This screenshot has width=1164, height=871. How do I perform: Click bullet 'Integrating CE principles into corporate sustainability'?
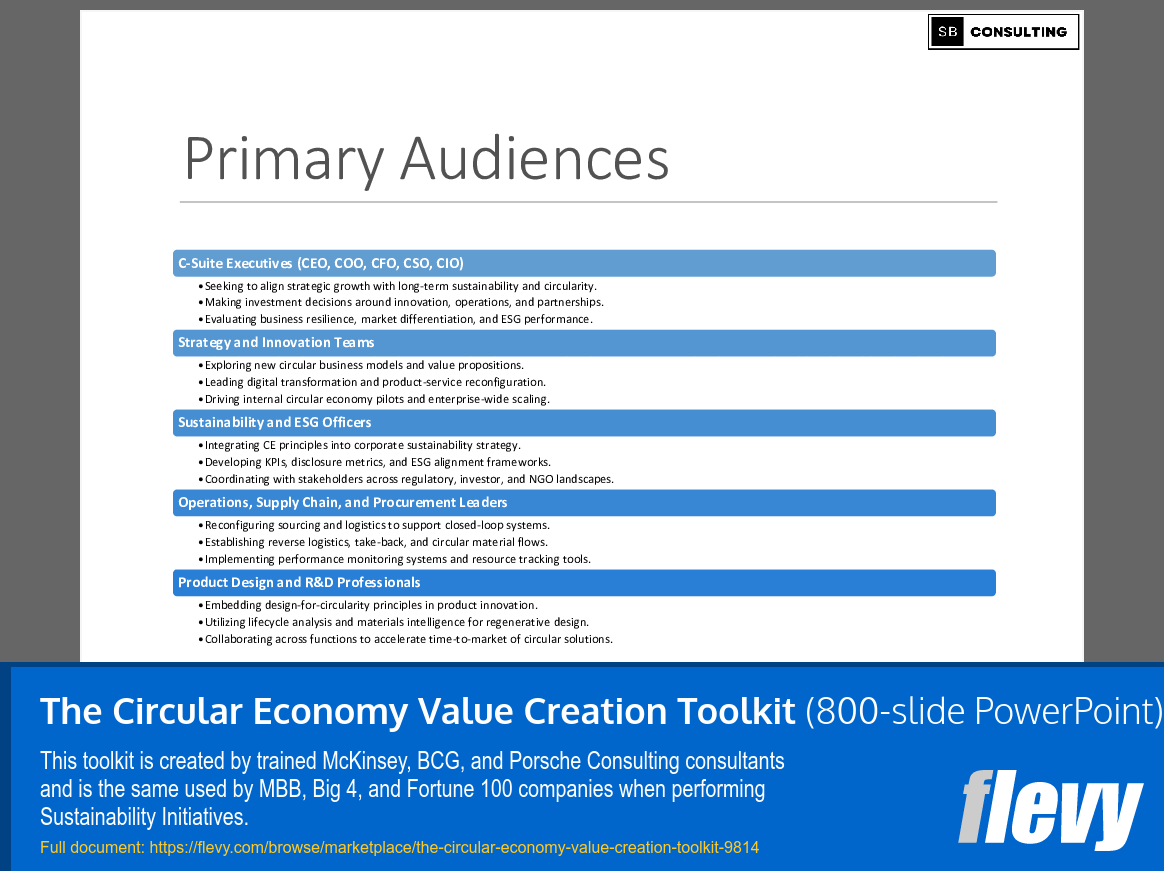(x=360, y=446)
